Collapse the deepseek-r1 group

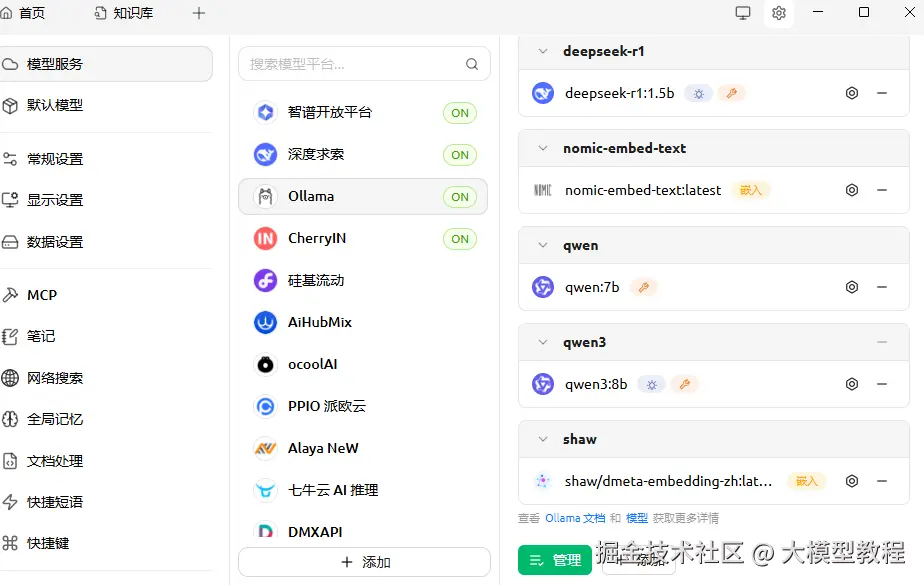click(x=543, y=51)
